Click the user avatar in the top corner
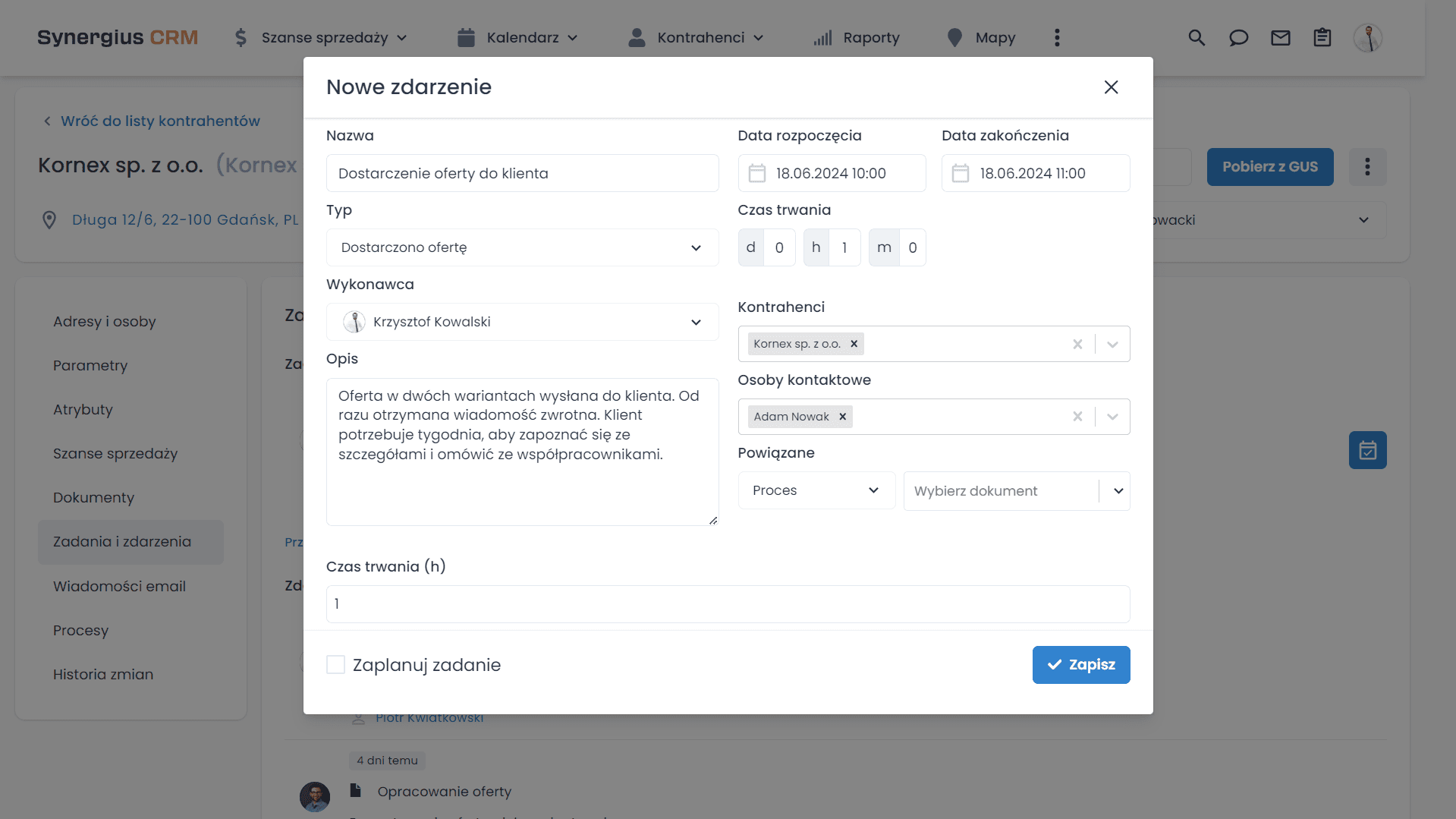The height and width of the screenshot is (819, 1456). [x=1368, y=37]
